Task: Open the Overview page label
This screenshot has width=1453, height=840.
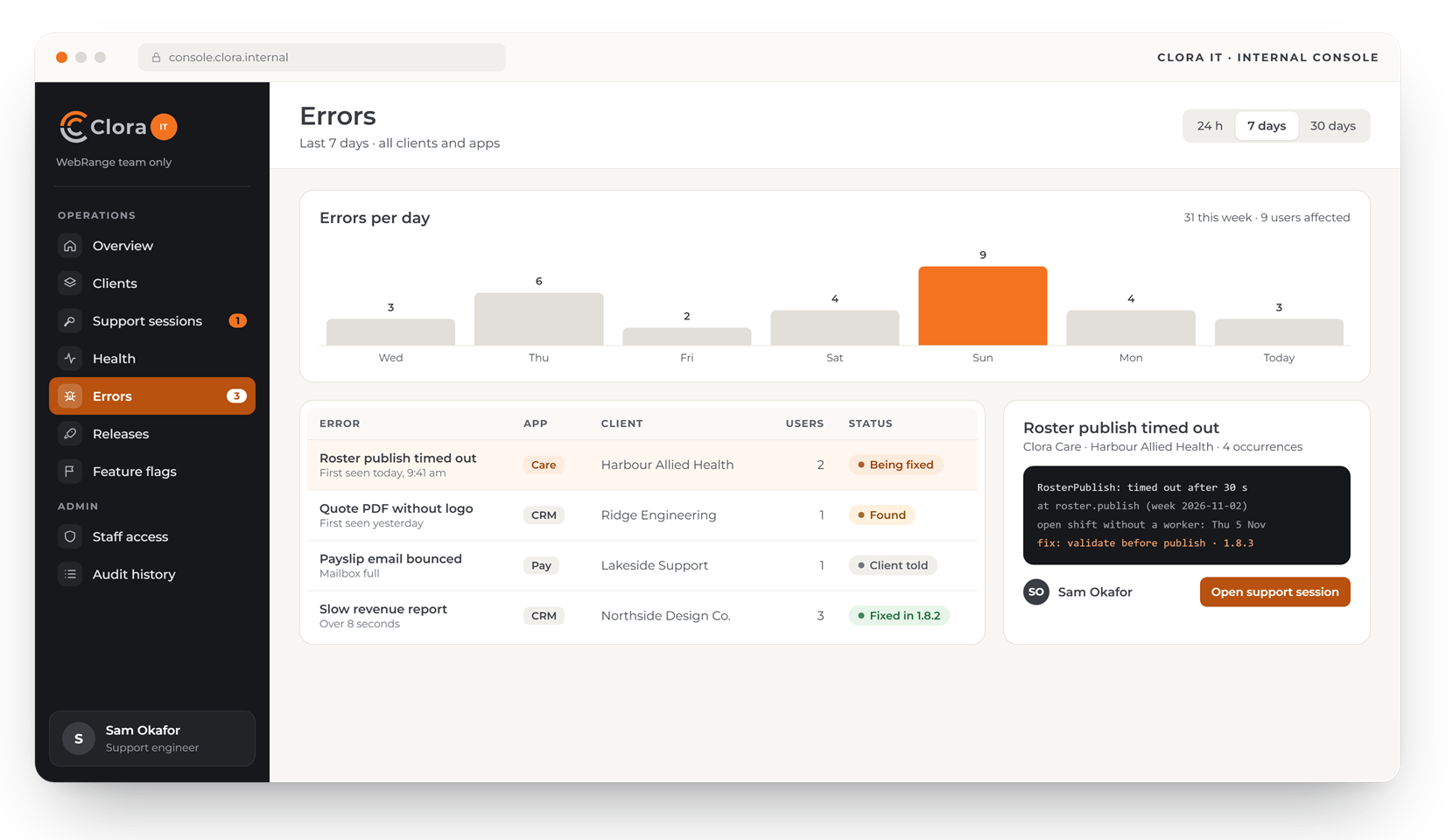Action: tap(123, 246)
